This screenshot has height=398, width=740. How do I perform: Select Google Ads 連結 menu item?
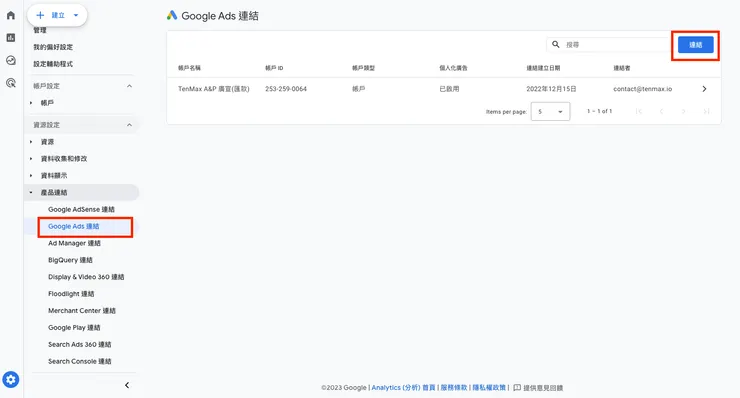pyautogui.click(x=74, y=226)
